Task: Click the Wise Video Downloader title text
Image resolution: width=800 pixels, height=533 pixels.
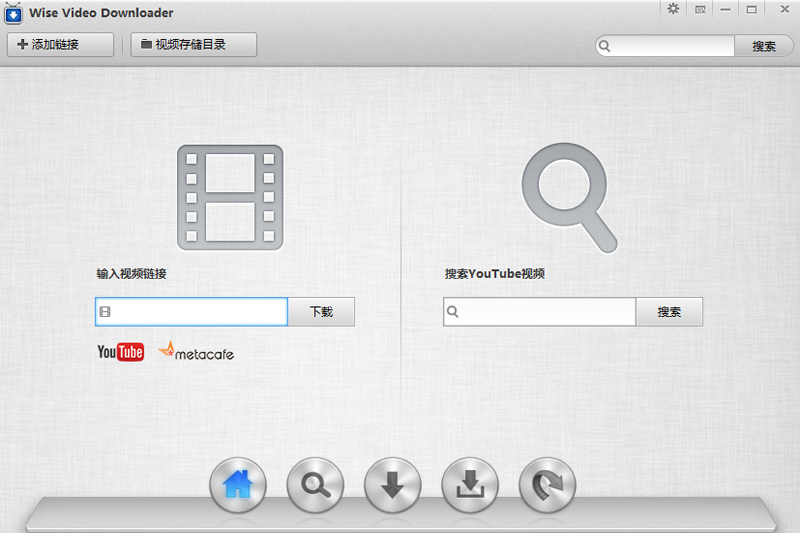Action: pos(101,13)
